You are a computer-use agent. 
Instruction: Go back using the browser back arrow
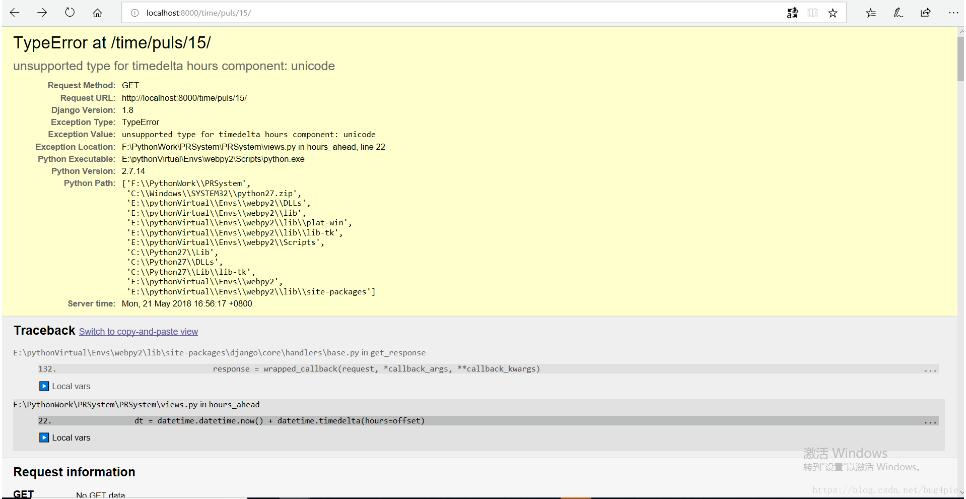(x=14, y=12)
